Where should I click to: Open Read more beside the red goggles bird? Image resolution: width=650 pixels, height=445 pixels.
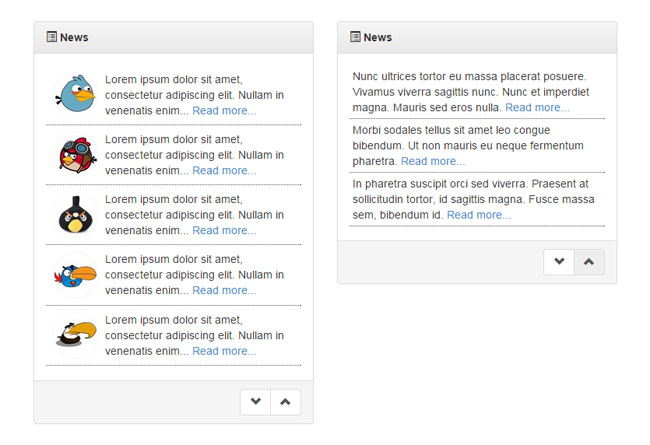pos(224,171)
